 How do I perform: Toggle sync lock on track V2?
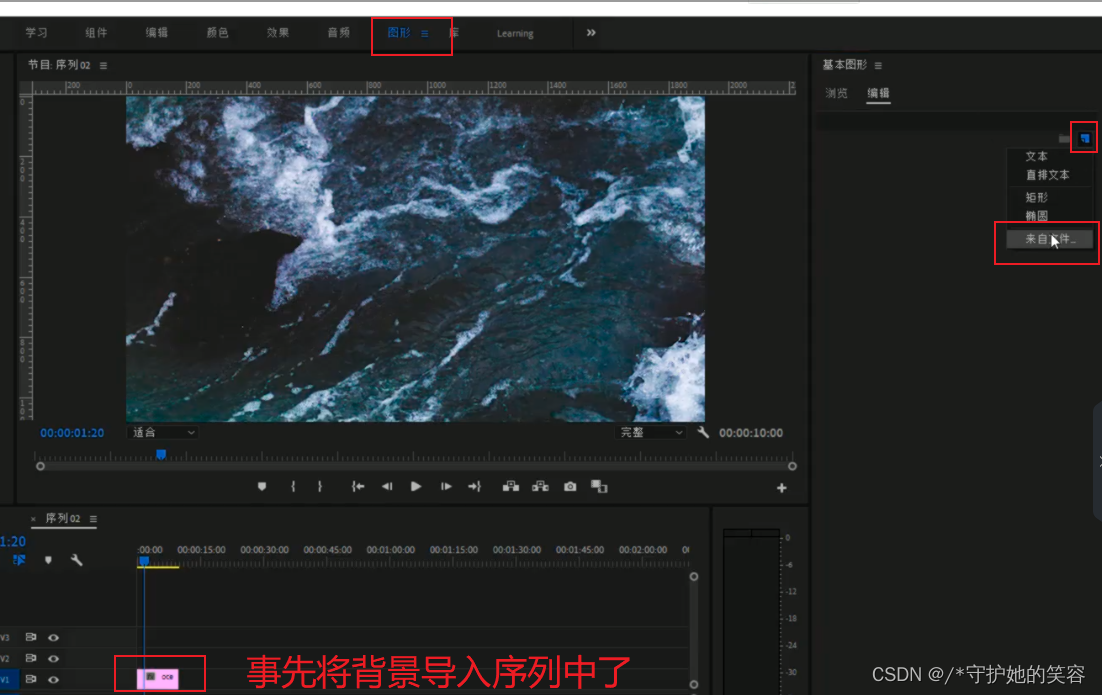pos(30,658)
